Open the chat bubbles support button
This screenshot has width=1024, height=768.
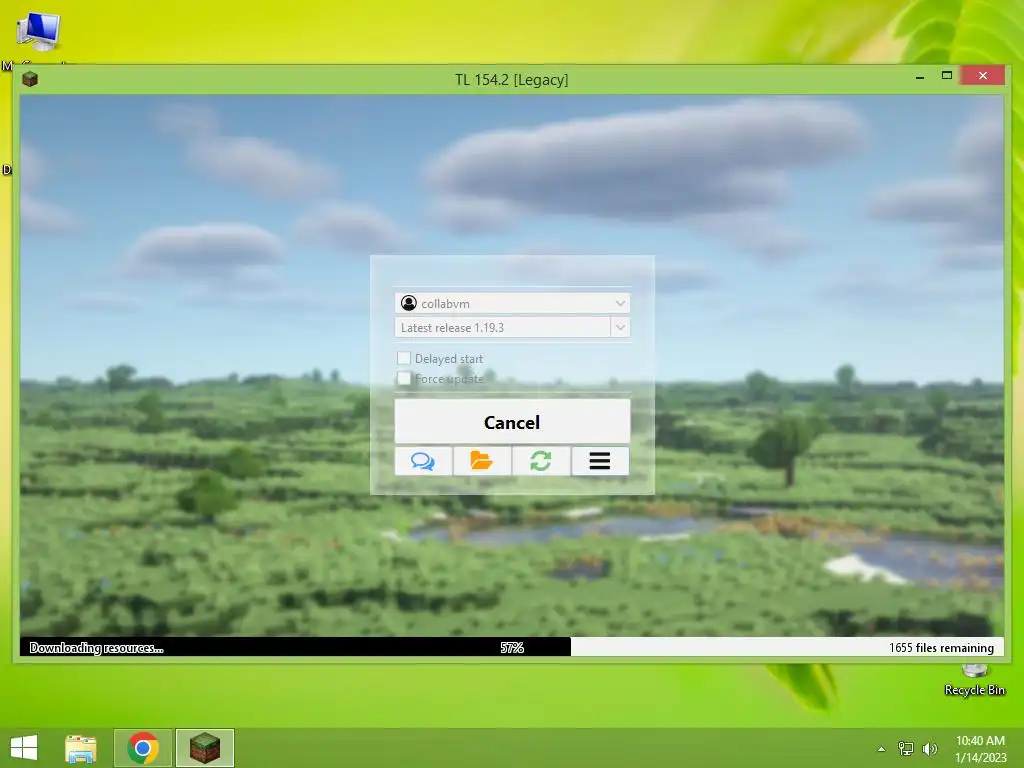[423, 461]
